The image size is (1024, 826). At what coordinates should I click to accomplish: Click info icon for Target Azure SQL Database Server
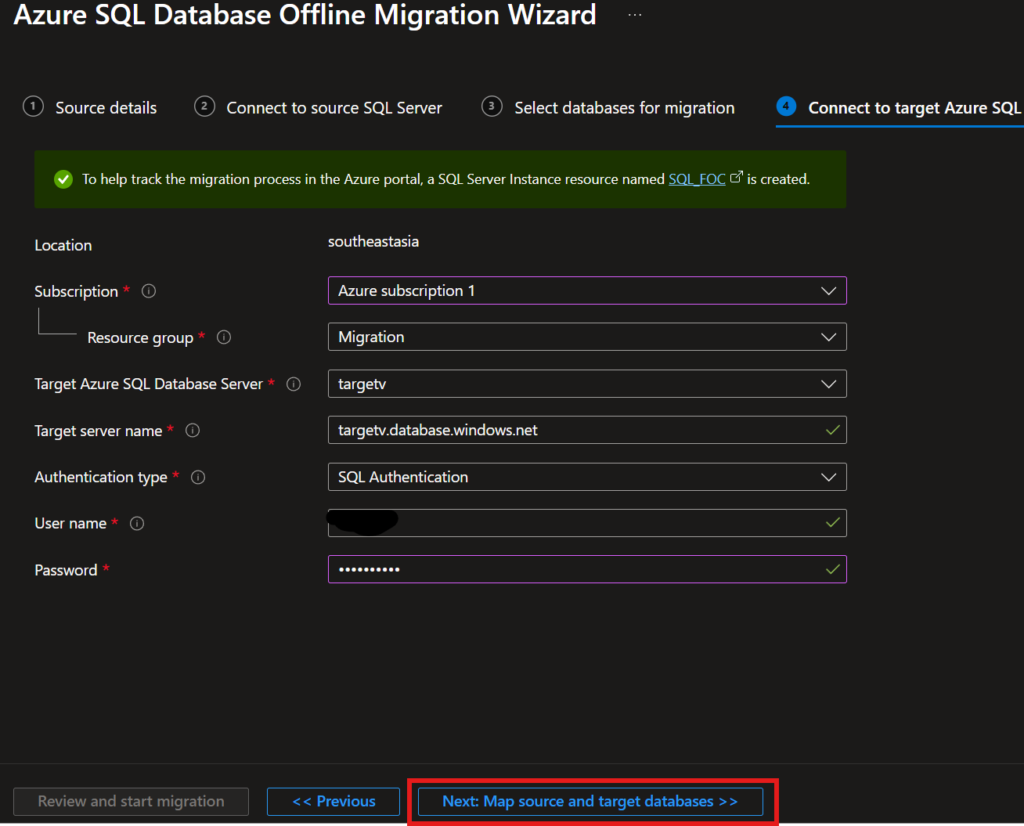[x=294, y=384]
